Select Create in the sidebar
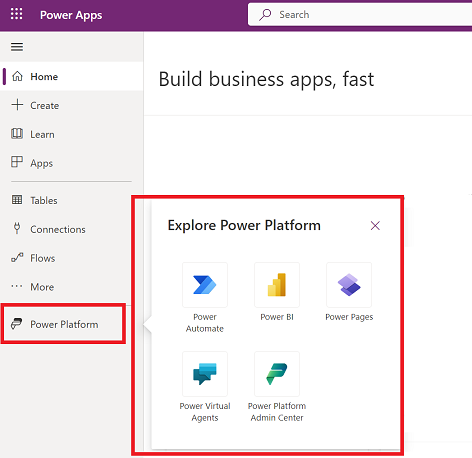472x458 pixels. click(x=72, y=105)
